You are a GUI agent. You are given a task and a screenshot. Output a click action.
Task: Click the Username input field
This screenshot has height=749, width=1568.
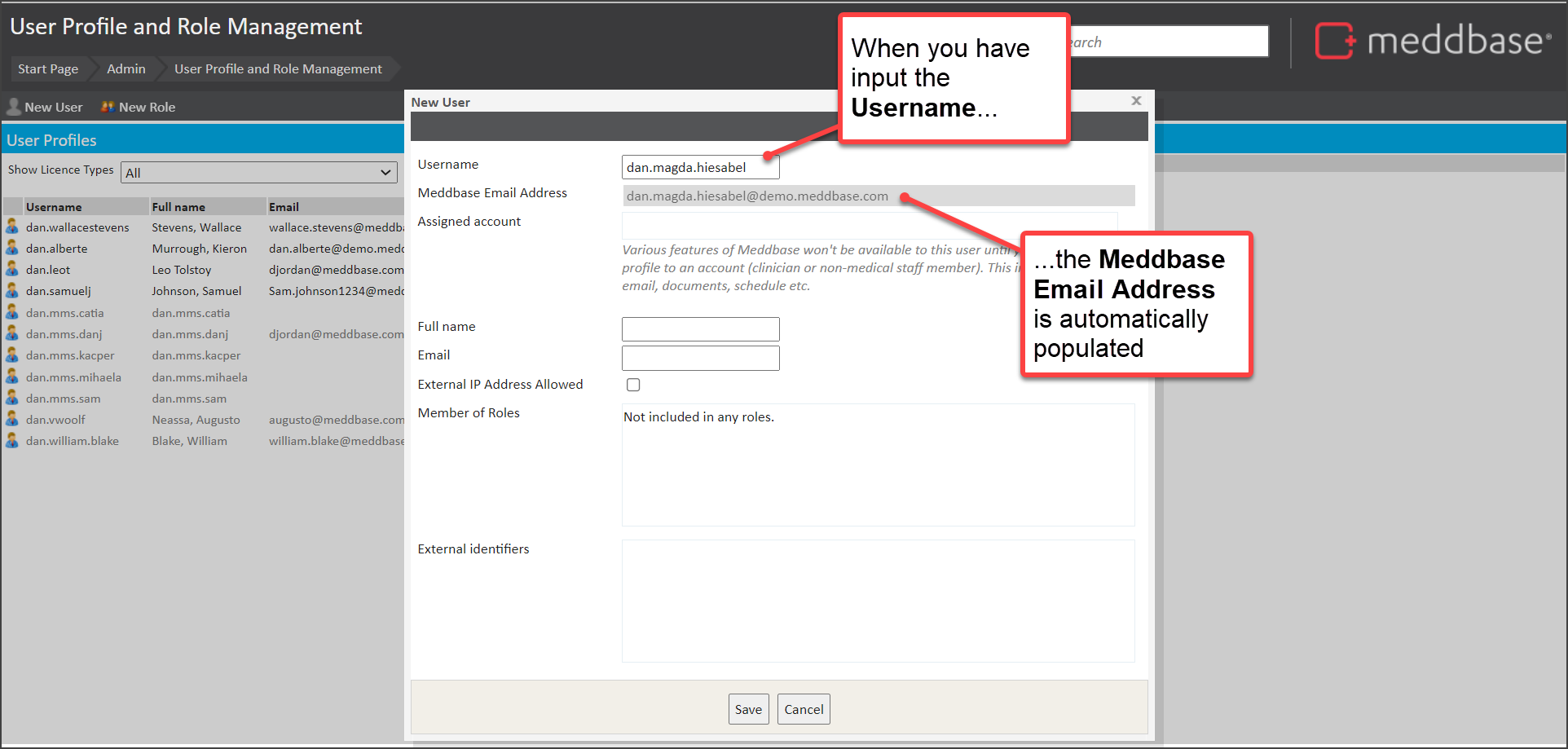coord(700,167)
